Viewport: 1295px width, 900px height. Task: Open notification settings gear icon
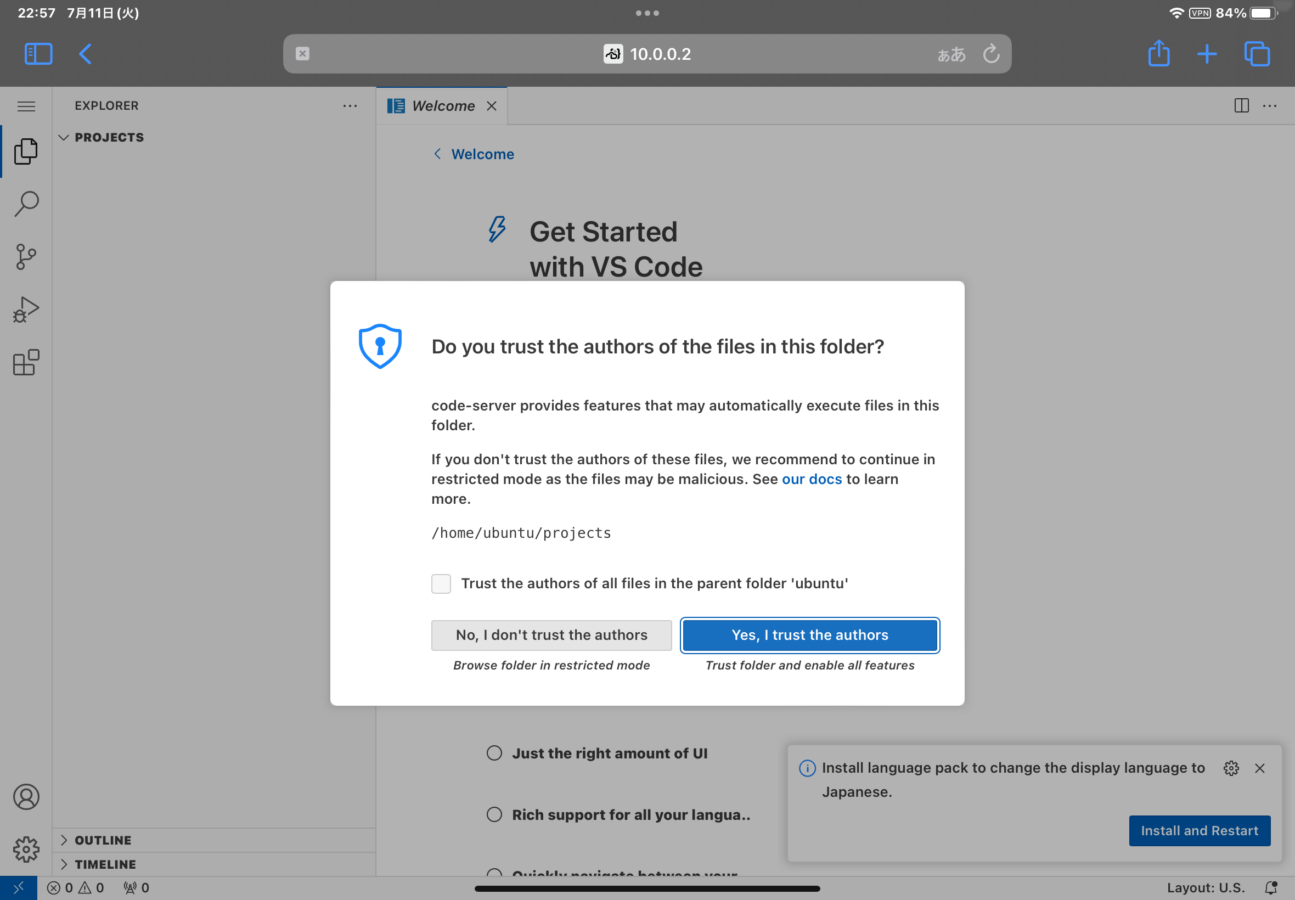tap(1231, 768)
